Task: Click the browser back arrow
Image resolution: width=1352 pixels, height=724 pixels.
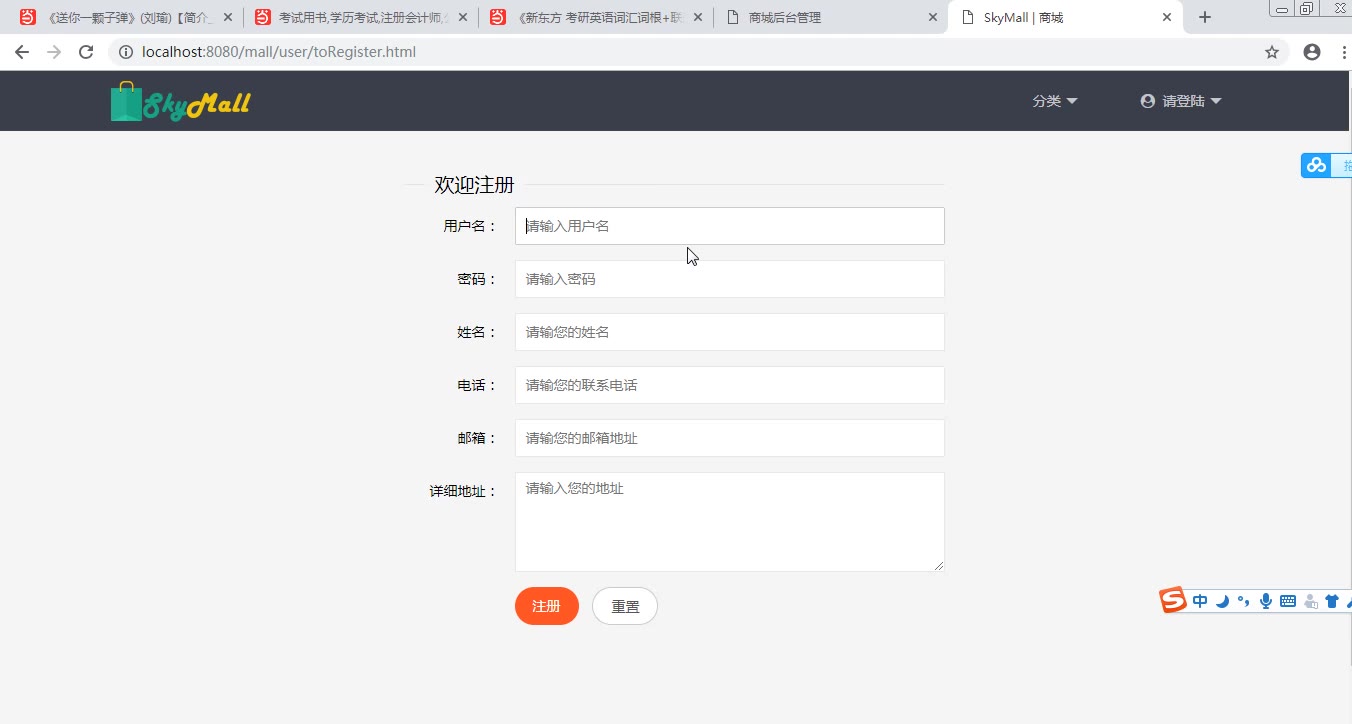Action: [x=22, y=52]
